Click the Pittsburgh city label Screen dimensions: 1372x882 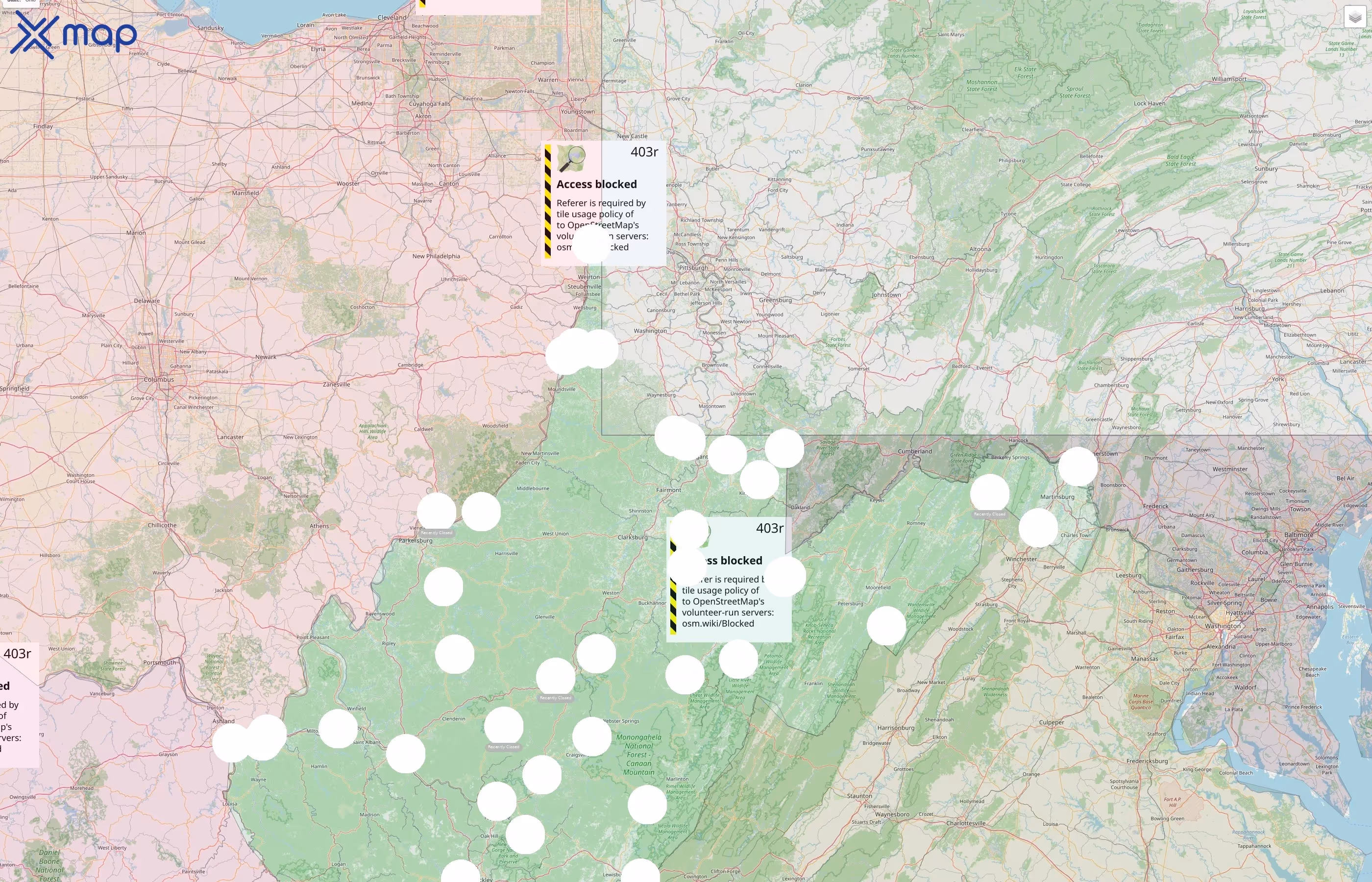pyautogui.click(x=693, y=268)
